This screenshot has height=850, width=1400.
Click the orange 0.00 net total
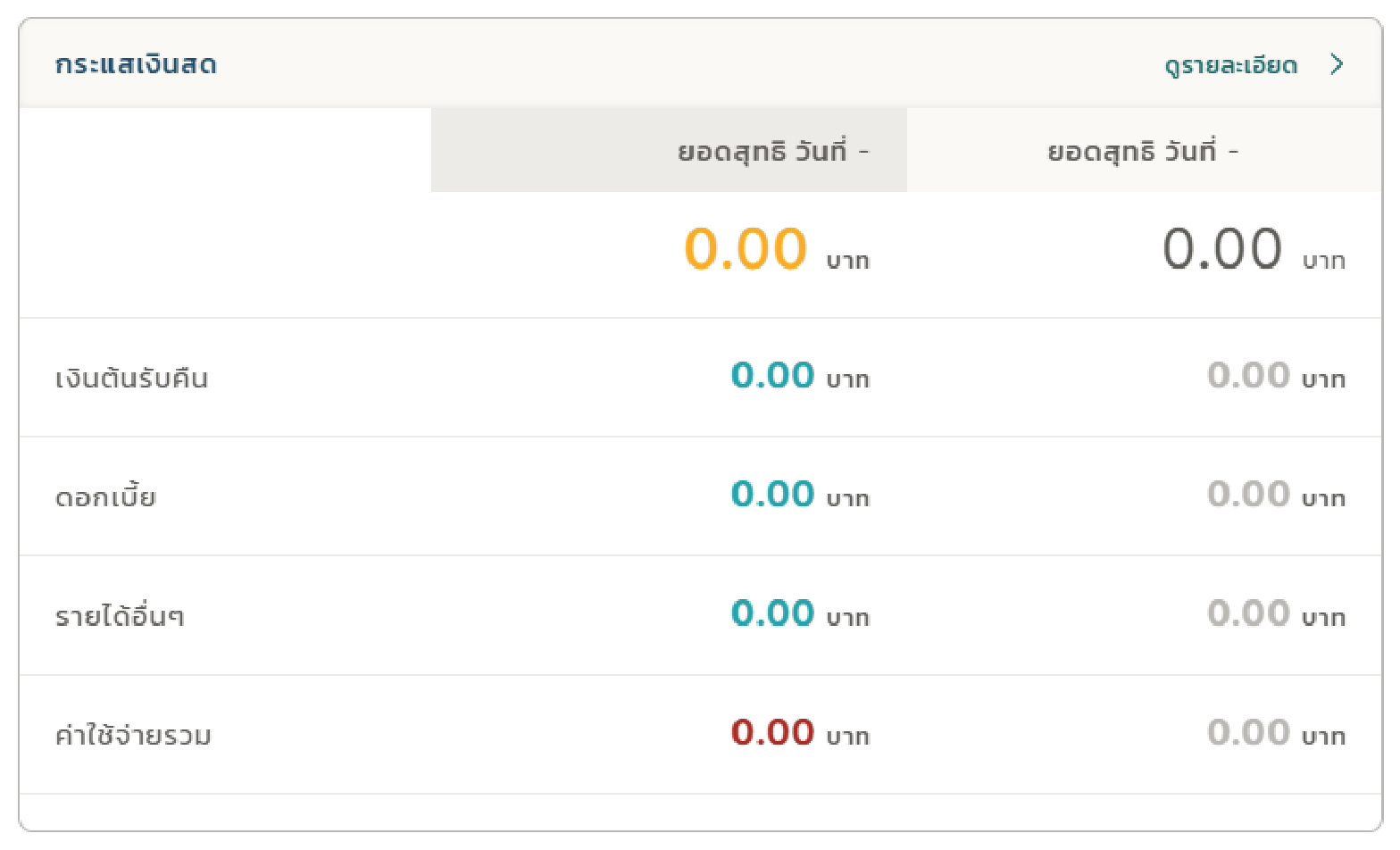coord(746,249)
